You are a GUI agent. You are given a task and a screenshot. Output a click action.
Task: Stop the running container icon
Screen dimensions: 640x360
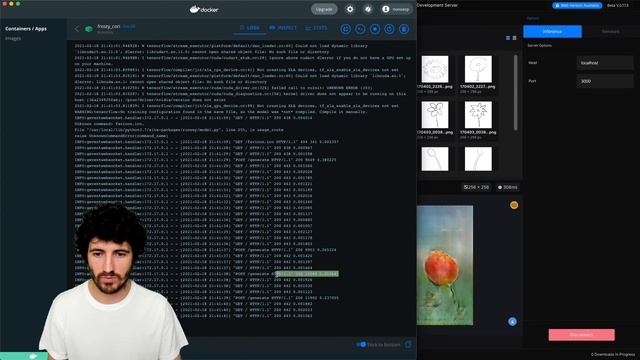coord(375,29)
